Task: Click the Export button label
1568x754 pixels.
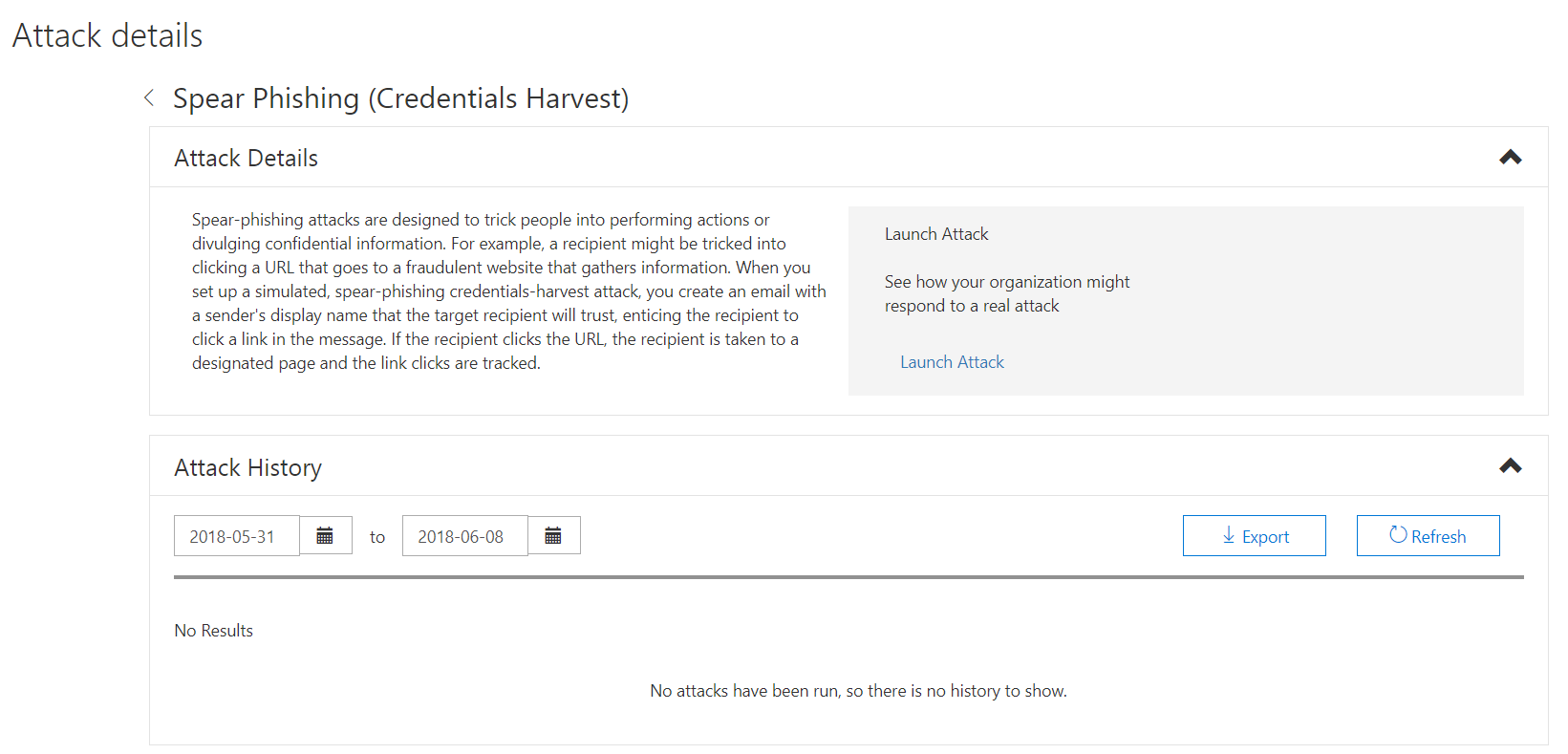Action: [1265, 537]
